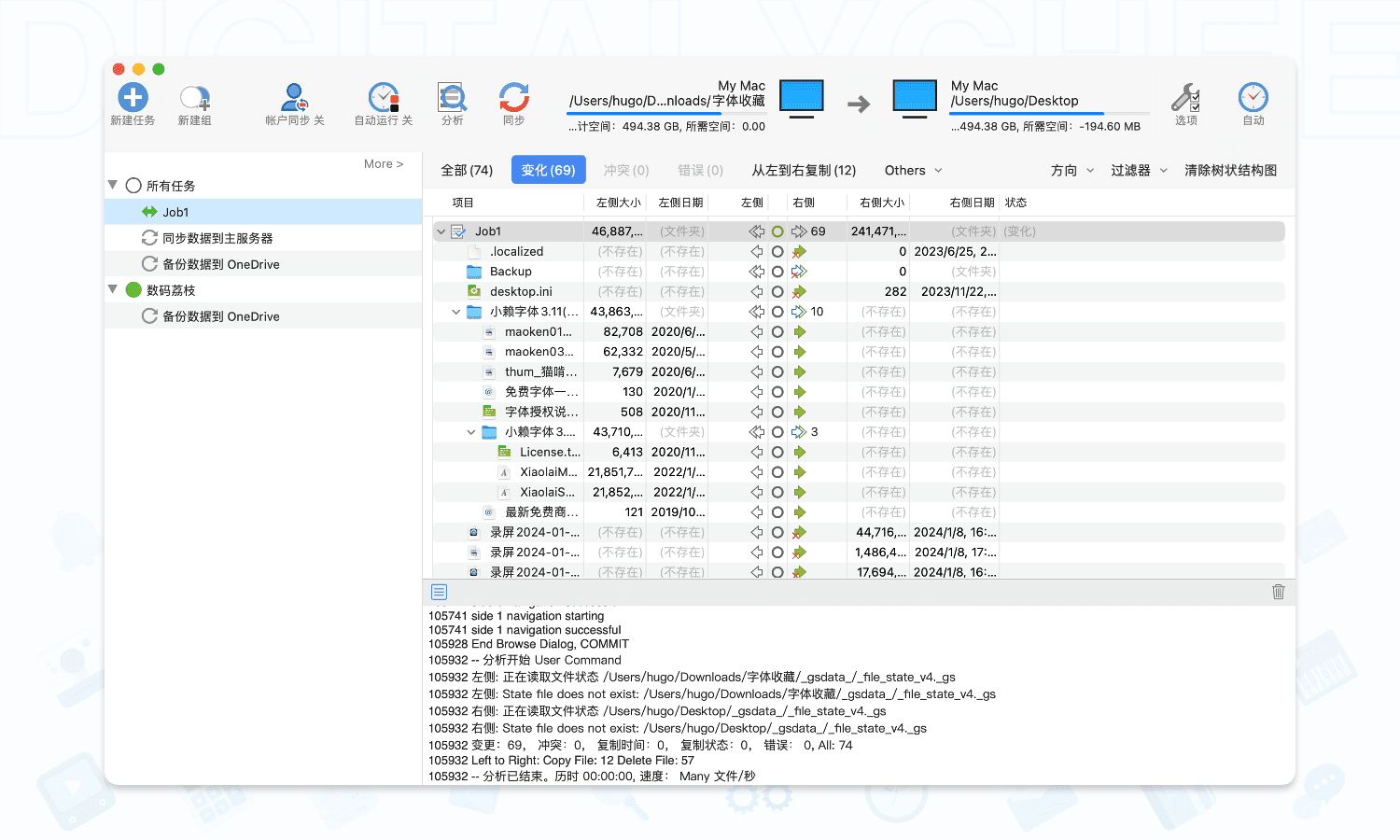Toggle auto-run (自动运行) clock icon
This screenshot has width=1400, height=840.
[x=383, y=97]
